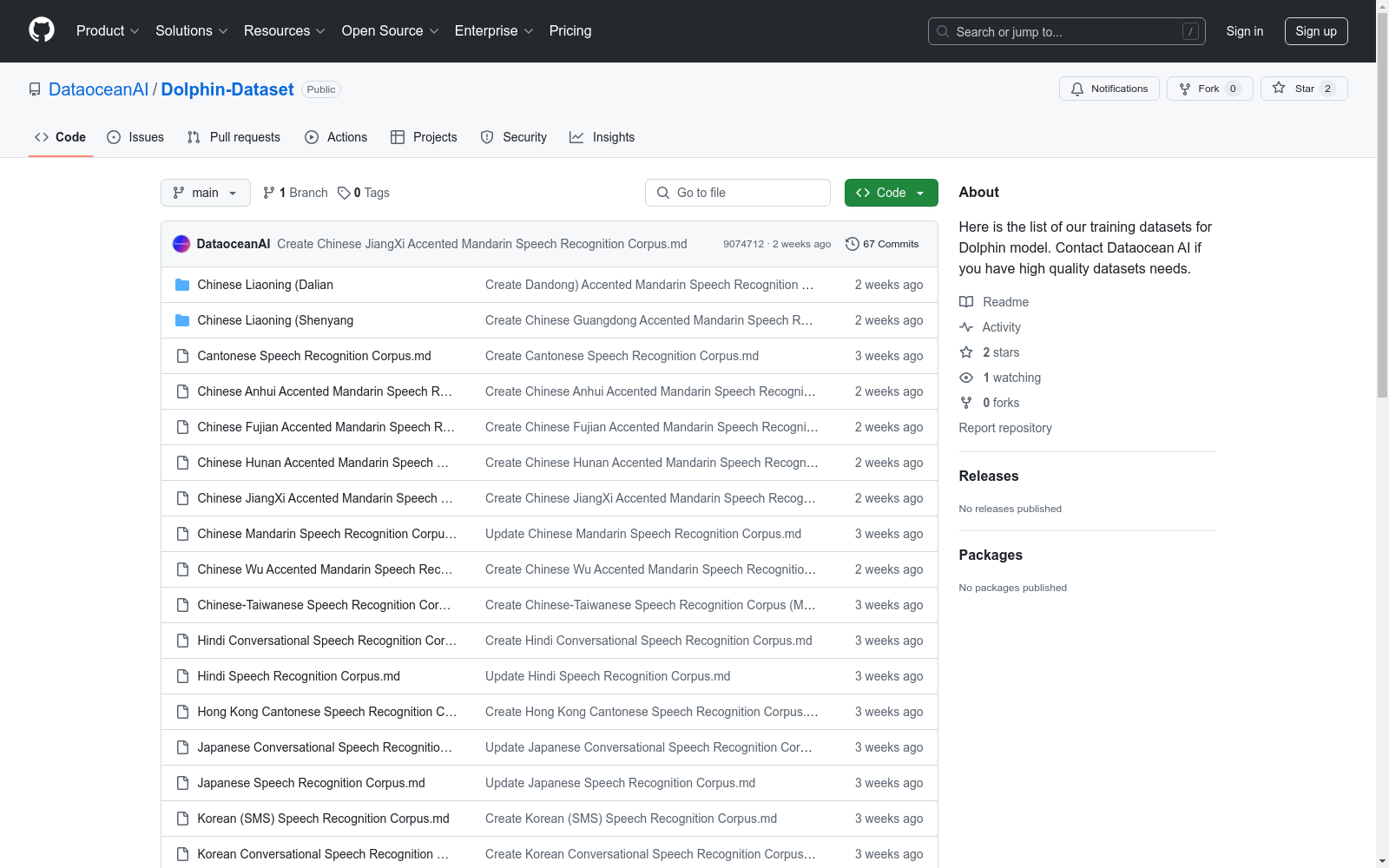Open Chinese Mandarin Speech Recognition Corpus file

(327, 534)
